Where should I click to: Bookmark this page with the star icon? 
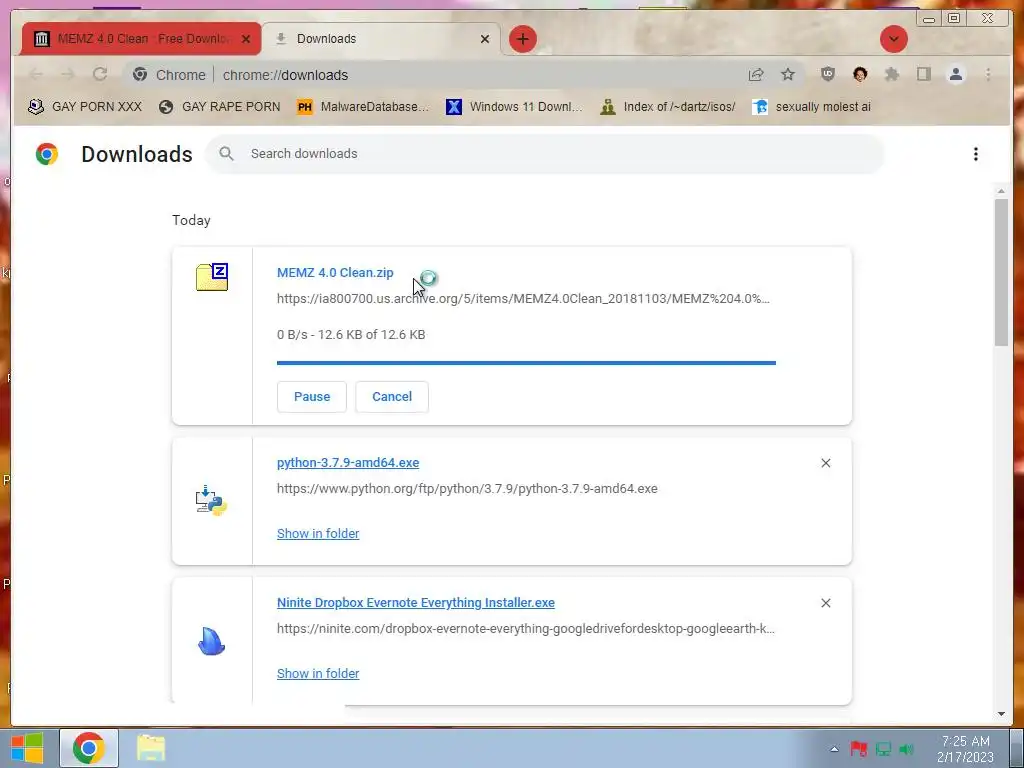point(788,74)
